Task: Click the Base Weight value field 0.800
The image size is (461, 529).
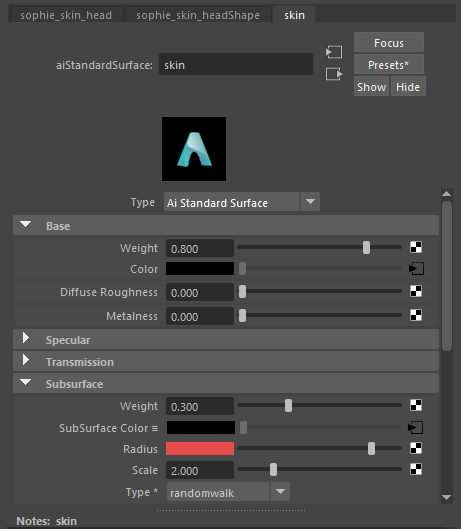Action: coord(200,248)
